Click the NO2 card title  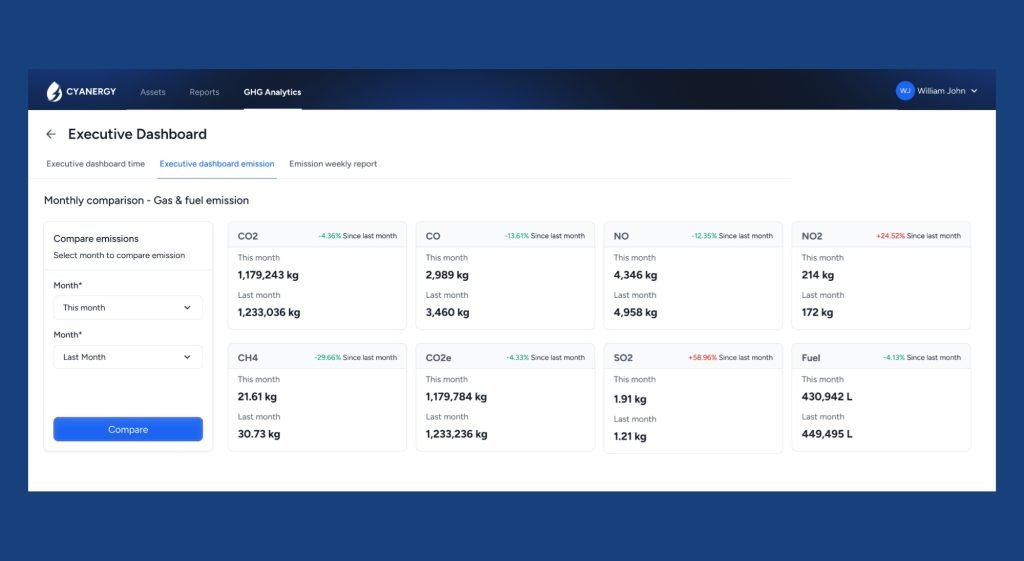pyautogui.click(x=812, y=236)
